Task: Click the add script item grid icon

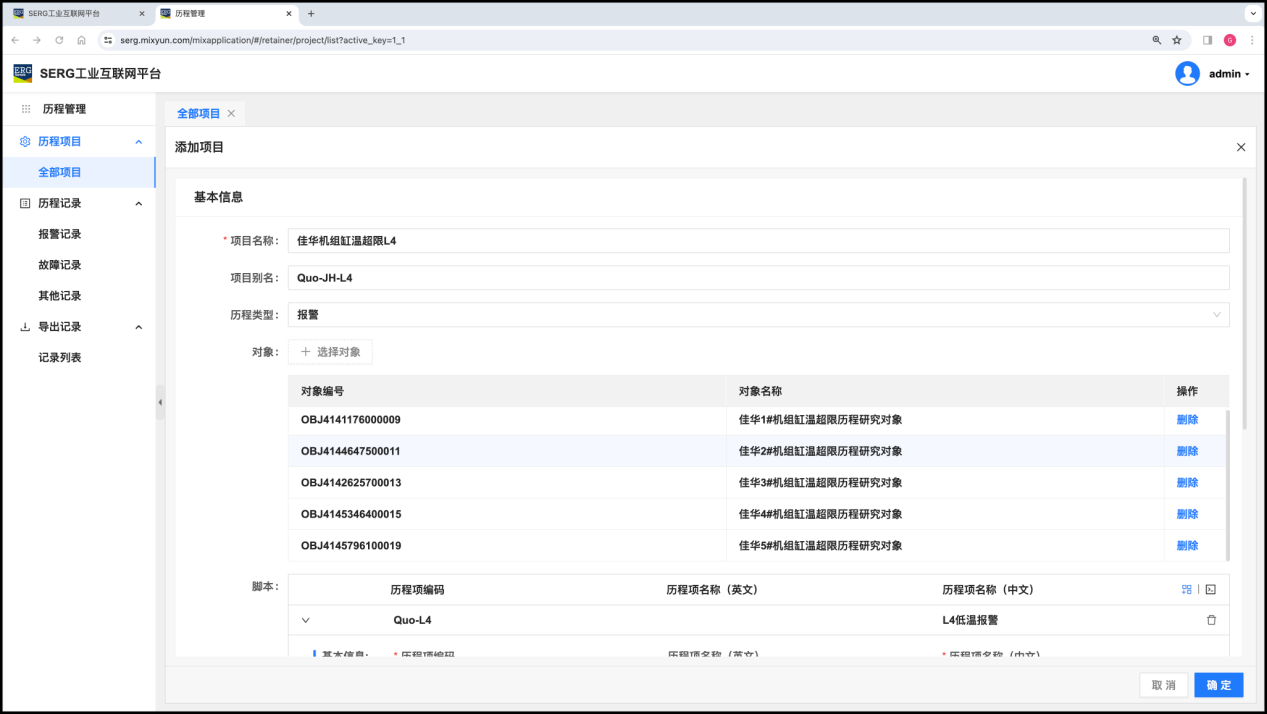Action: [x=1187, y=590]
